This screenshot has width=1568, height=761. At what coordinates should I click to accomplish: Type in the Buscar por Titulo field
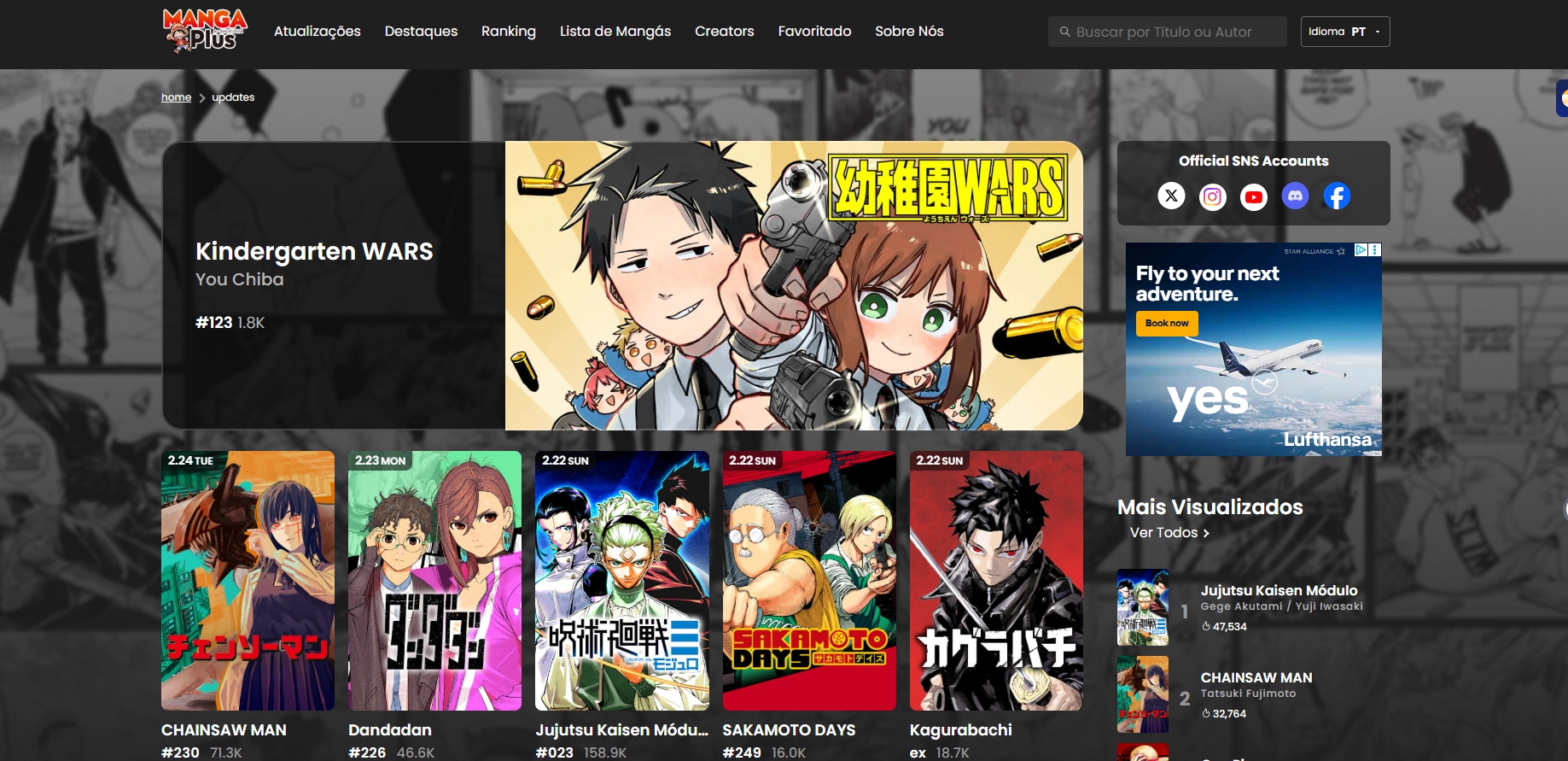point(1176,32)
